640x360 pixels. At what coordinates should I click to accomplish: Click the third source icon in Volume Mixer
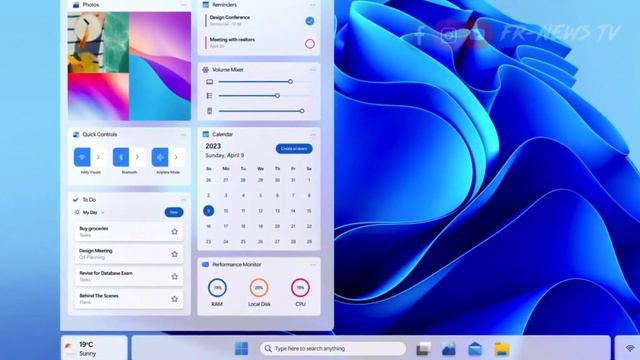click(209, 111)
